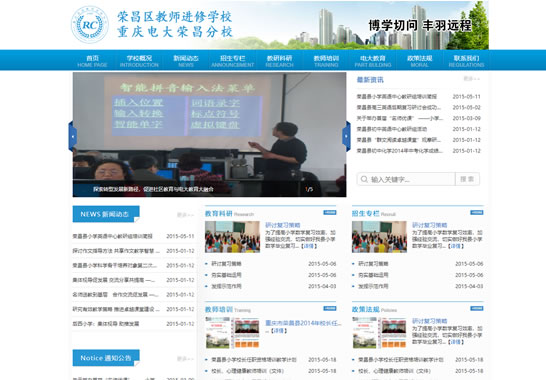Viewport: 546px width, 380px height.
Task: Open first latest-news item dated 2015-05-11
Action: coord(397,96)
